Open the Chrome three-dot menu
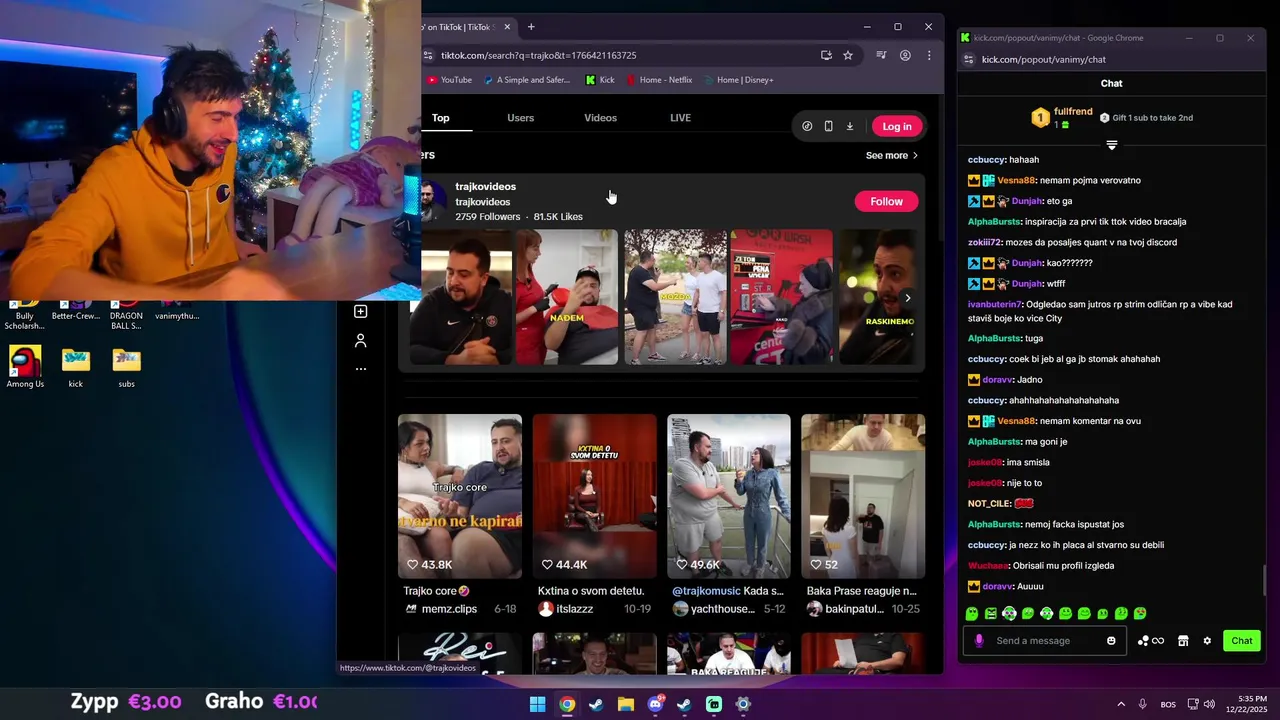Viewport: 1280px width, 720px height. [929, 55]
